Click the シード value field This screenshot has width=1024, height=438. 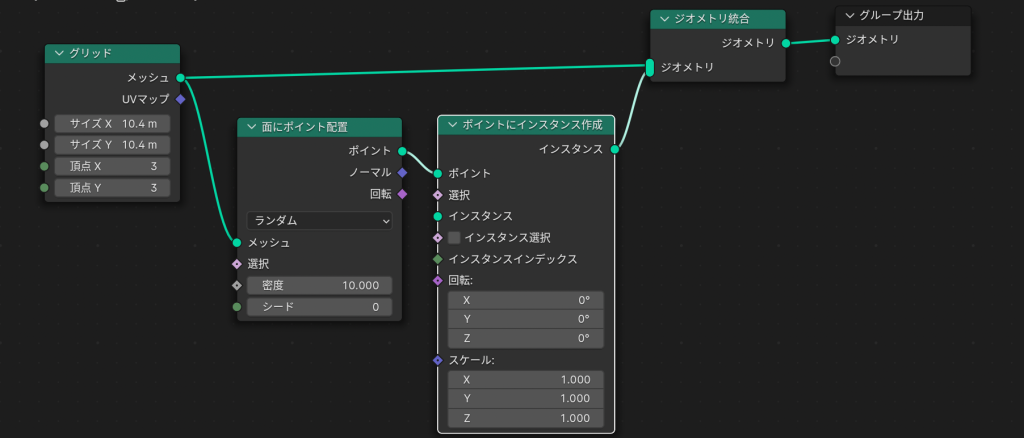[x=319, y=306]
